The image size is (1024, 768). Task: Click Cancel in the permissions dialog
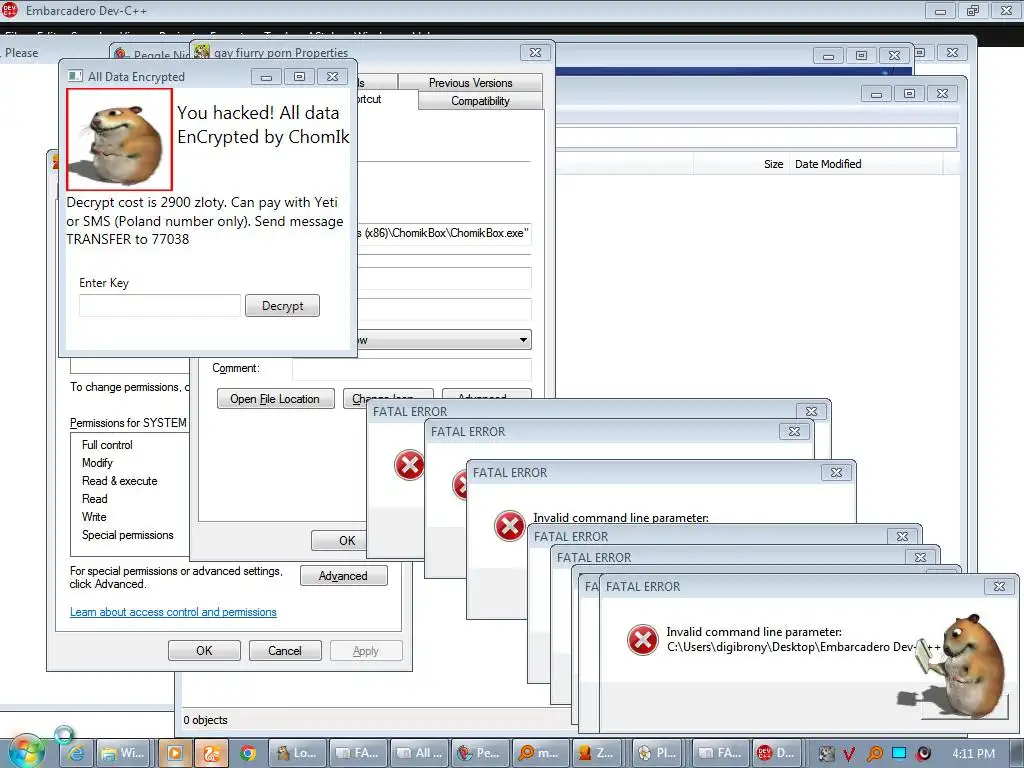pos(285,650)
